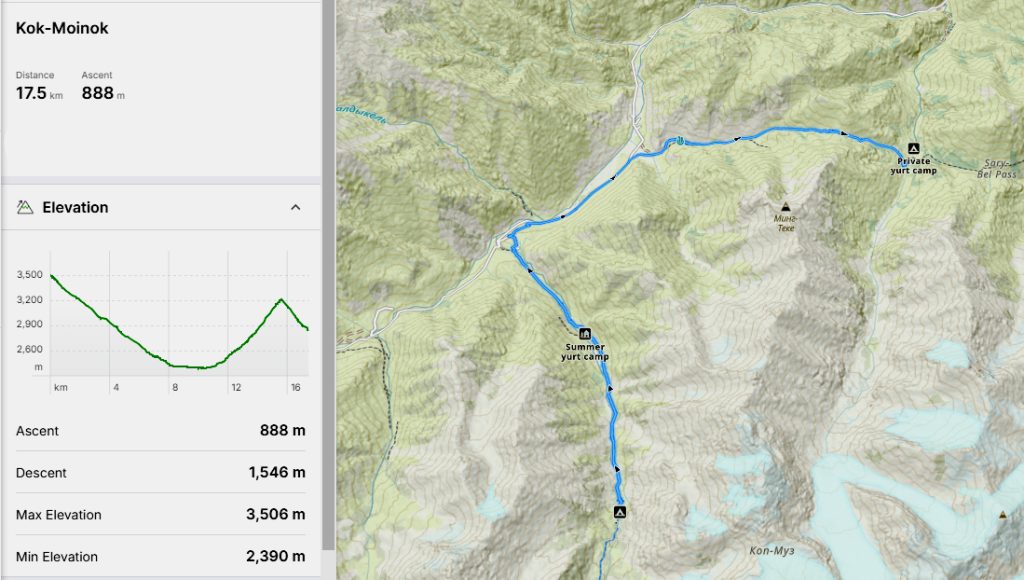This screenshot has height=580, width=1024.
Task: Select the campsite icon at the route's southern end
Action: (x=620, y=512)
